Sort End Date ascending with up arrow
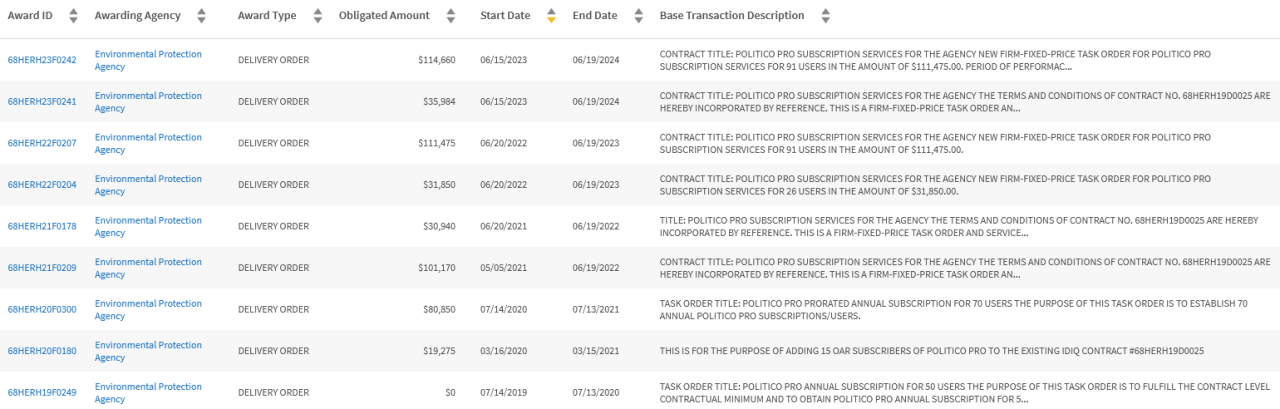 click(x=638, y=12)
